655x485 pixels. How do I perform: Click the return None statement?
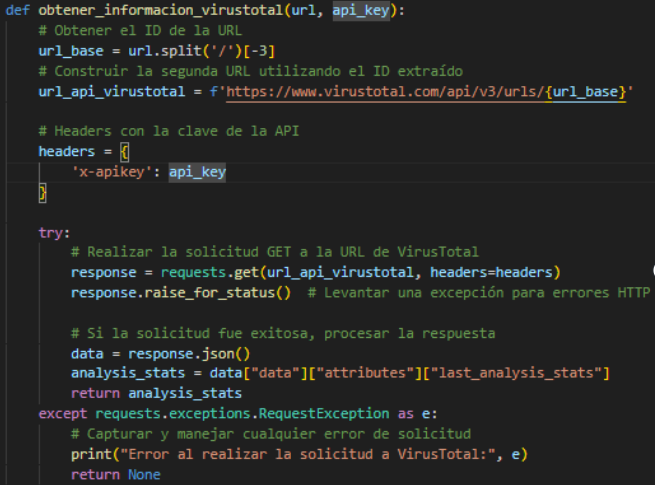[115, 474]
